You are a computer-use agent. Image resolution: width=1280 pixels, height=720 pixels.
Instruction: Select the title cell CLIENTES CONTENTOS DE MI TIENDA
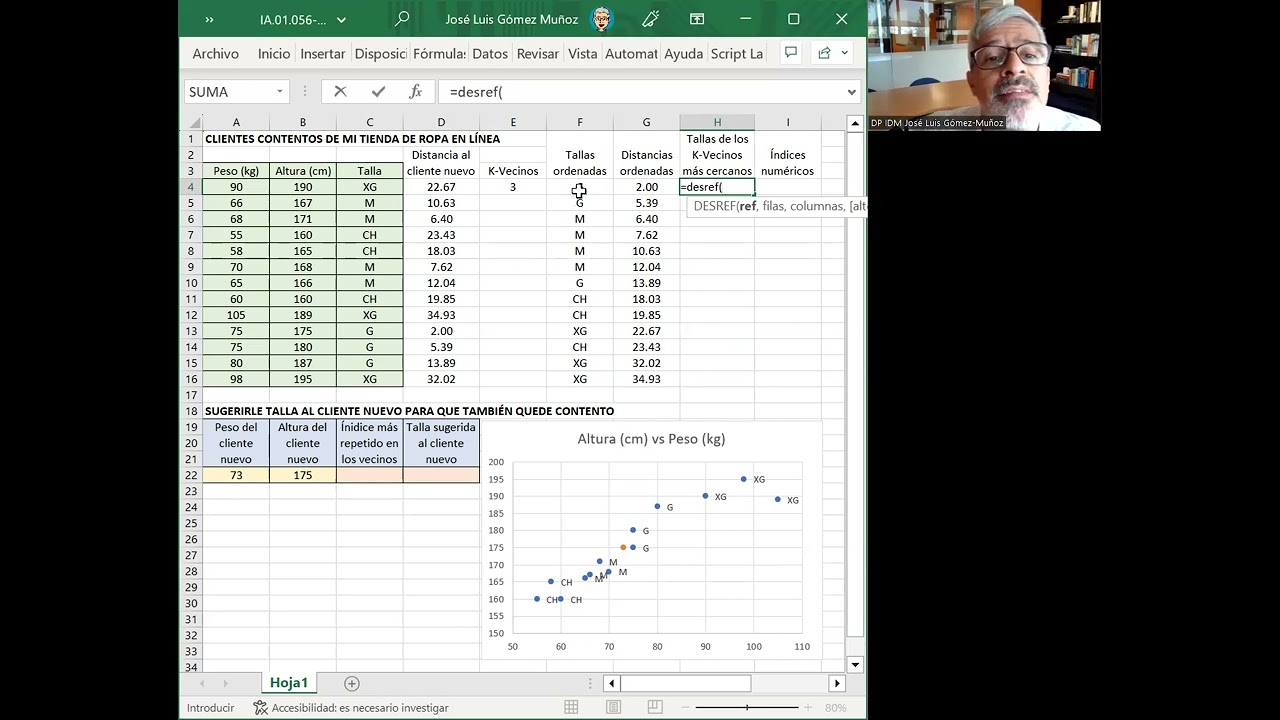[352, 139]
